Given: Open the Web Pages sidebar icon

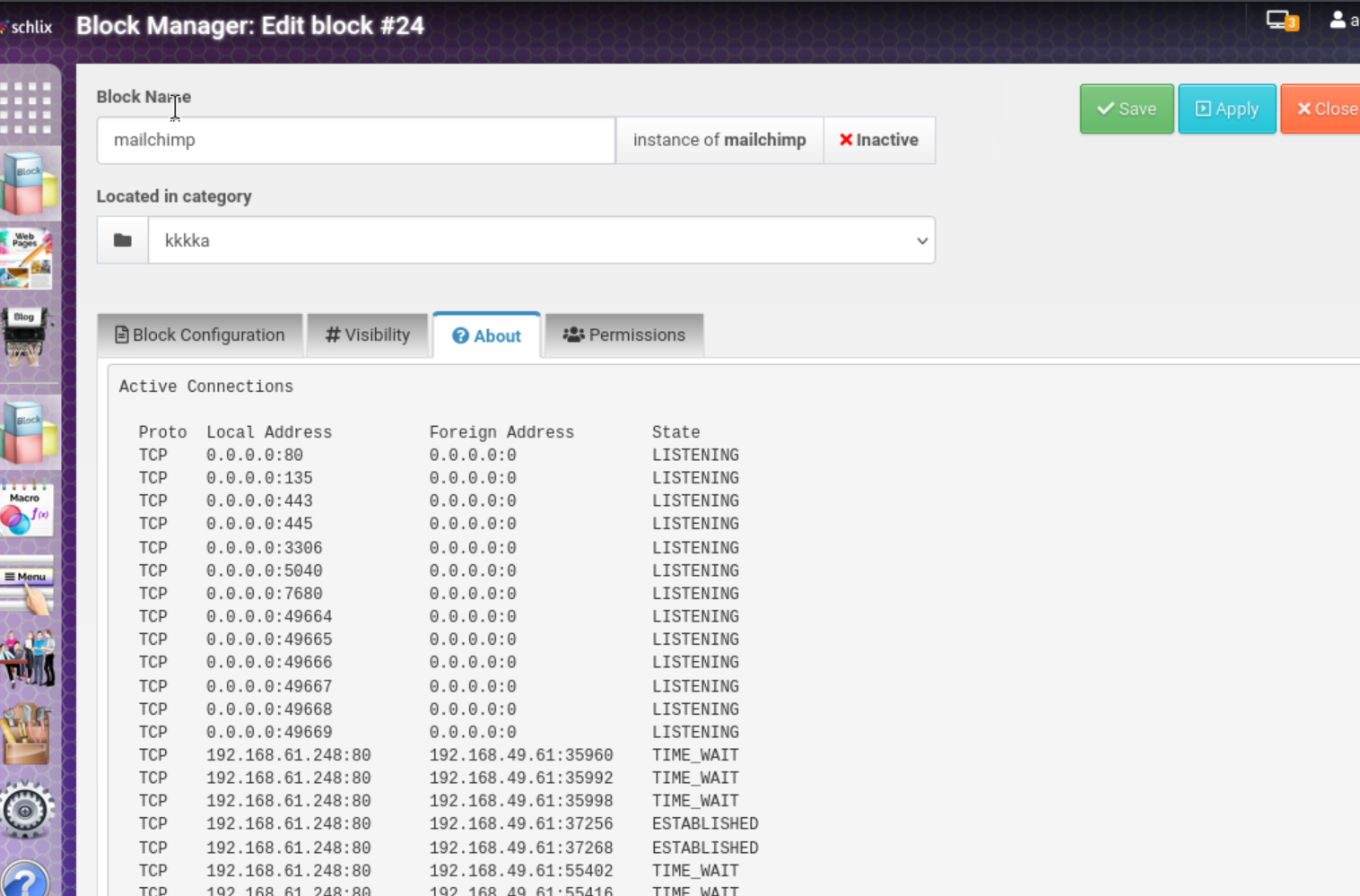Looking at the screenshot, I should click(27, 258).
